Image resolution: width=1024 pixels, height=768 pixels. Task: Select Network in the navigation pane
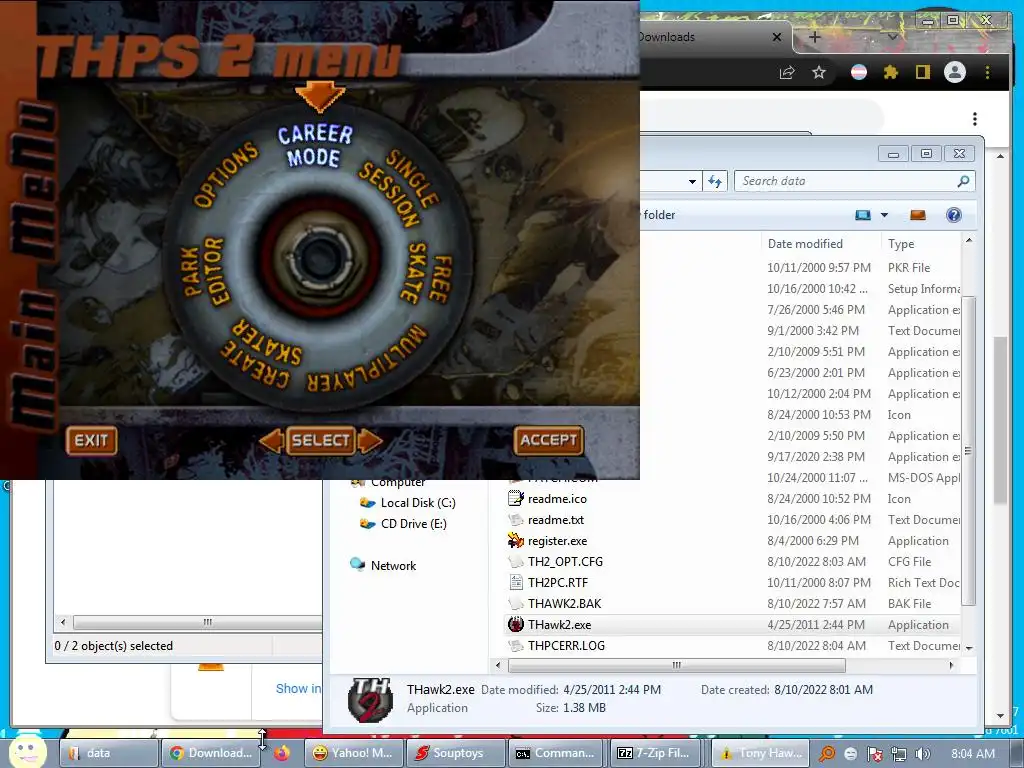383,566
